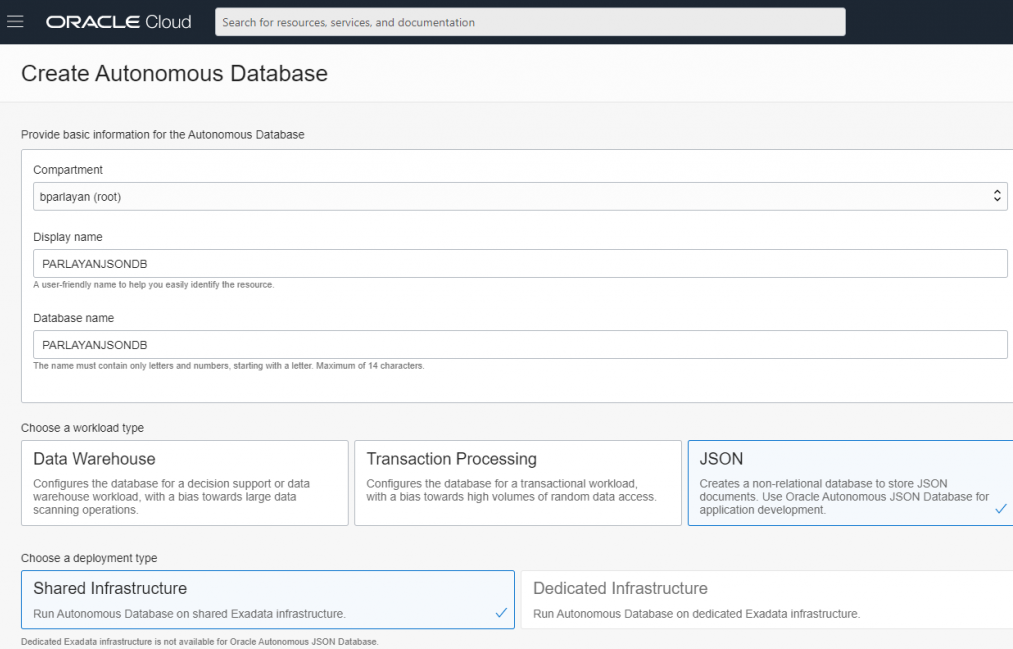Screen dimensions: 1013x649
Task: Click the Display name label
Action: [68, 237]
